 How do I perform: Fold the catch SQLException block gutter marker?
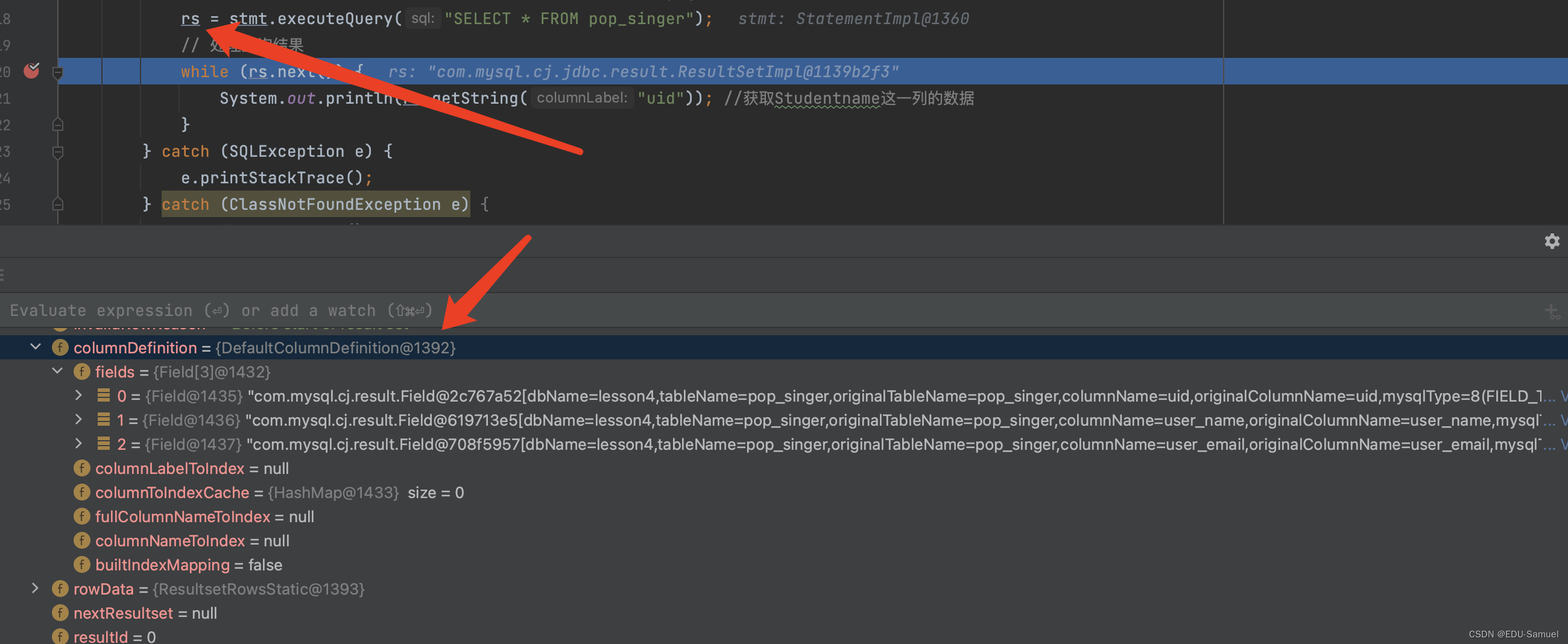click(58, 152)
